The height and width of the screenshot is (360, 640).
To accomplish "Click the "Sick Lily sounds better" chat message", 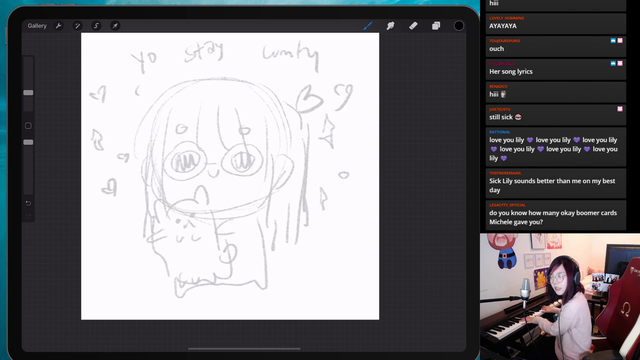I will pos(556,183).
